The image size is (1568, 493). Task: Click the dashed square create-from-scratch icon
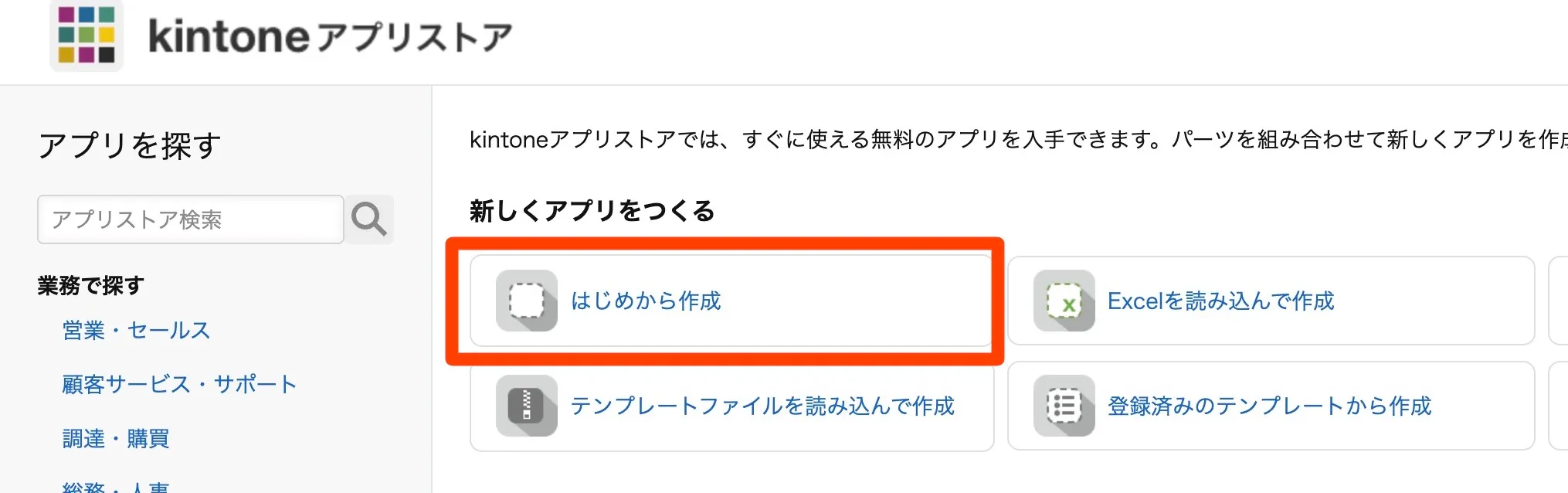527,301
